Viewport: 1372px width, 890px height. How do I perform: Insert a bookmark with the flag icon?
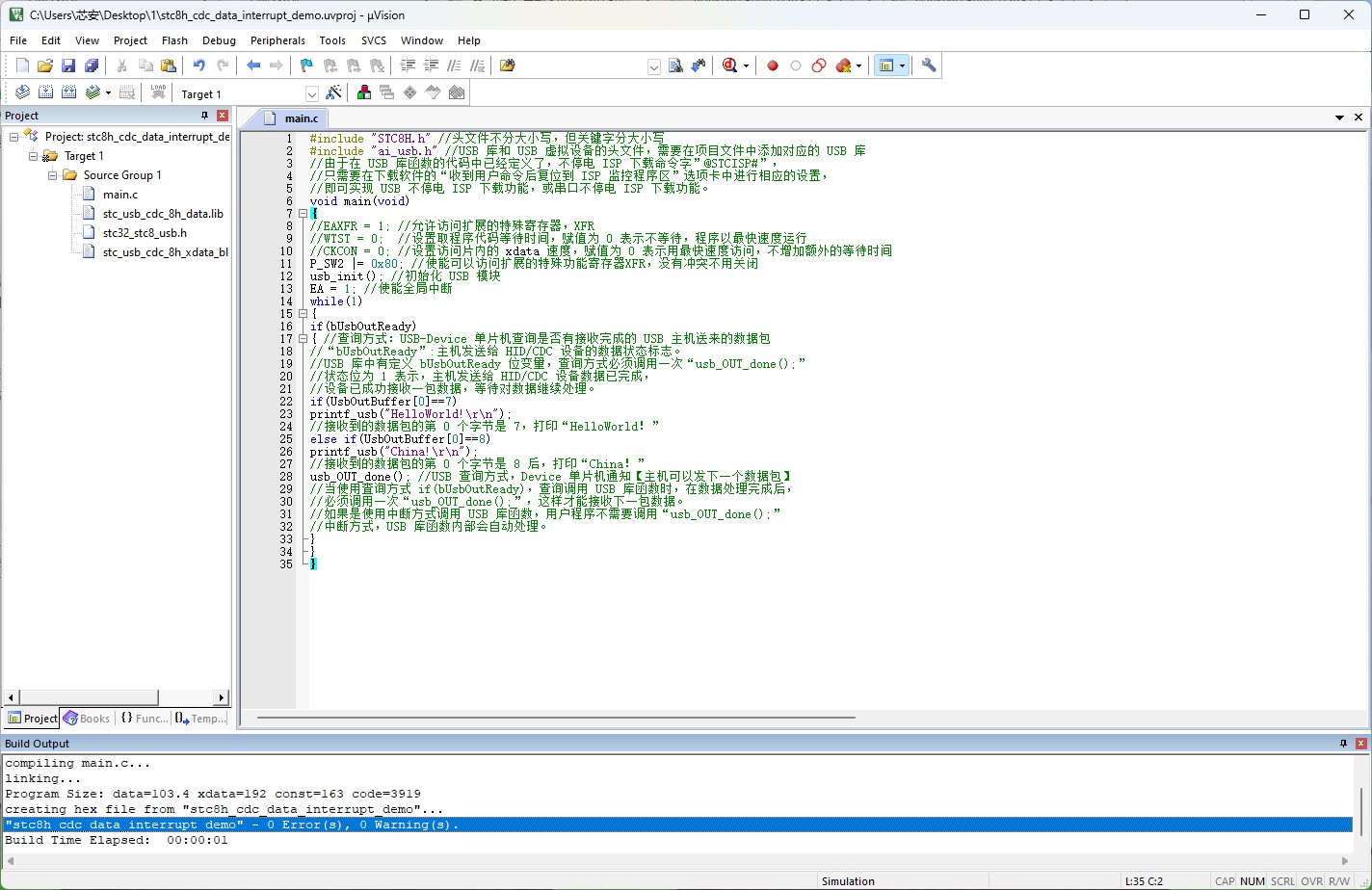click(306, 65)
